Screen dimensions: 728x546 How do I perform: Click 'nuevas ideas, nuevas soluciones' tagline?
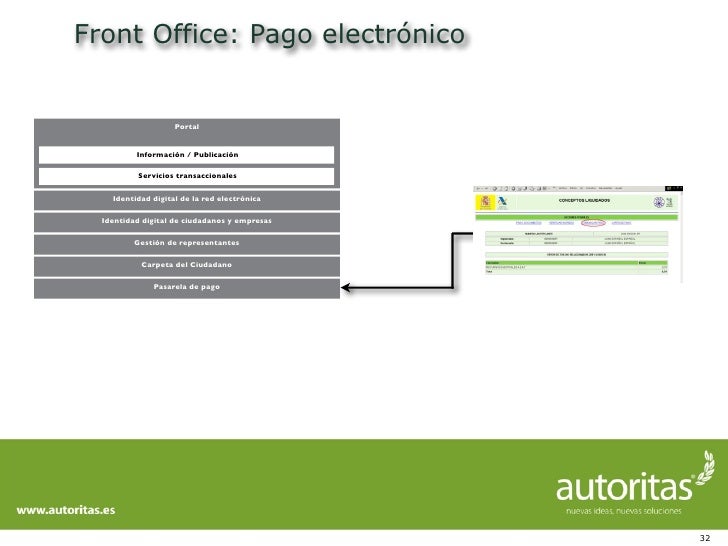624,511
